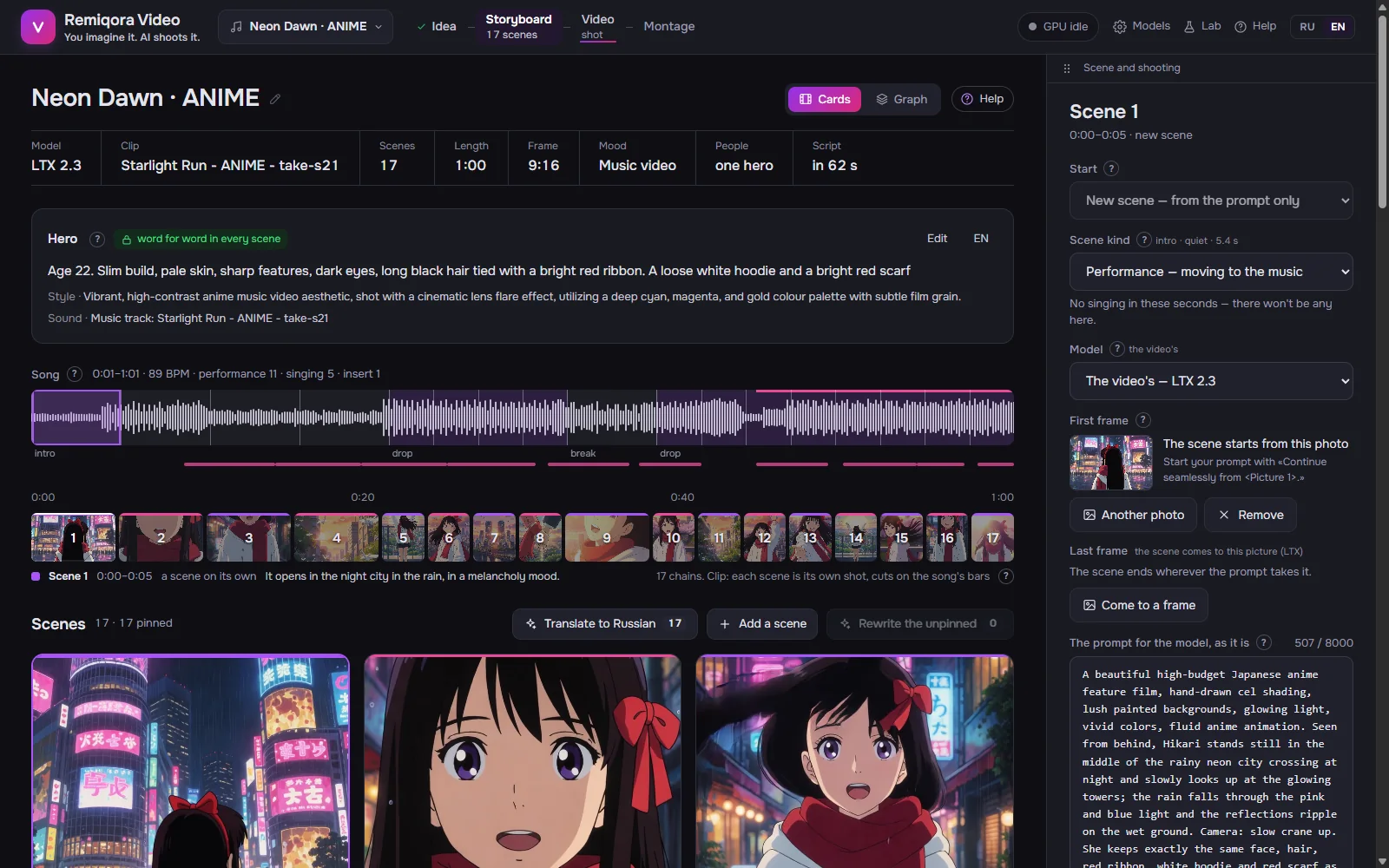Click Add a scene button
The width and height of the screenshot is (1389, 868).
762,624
